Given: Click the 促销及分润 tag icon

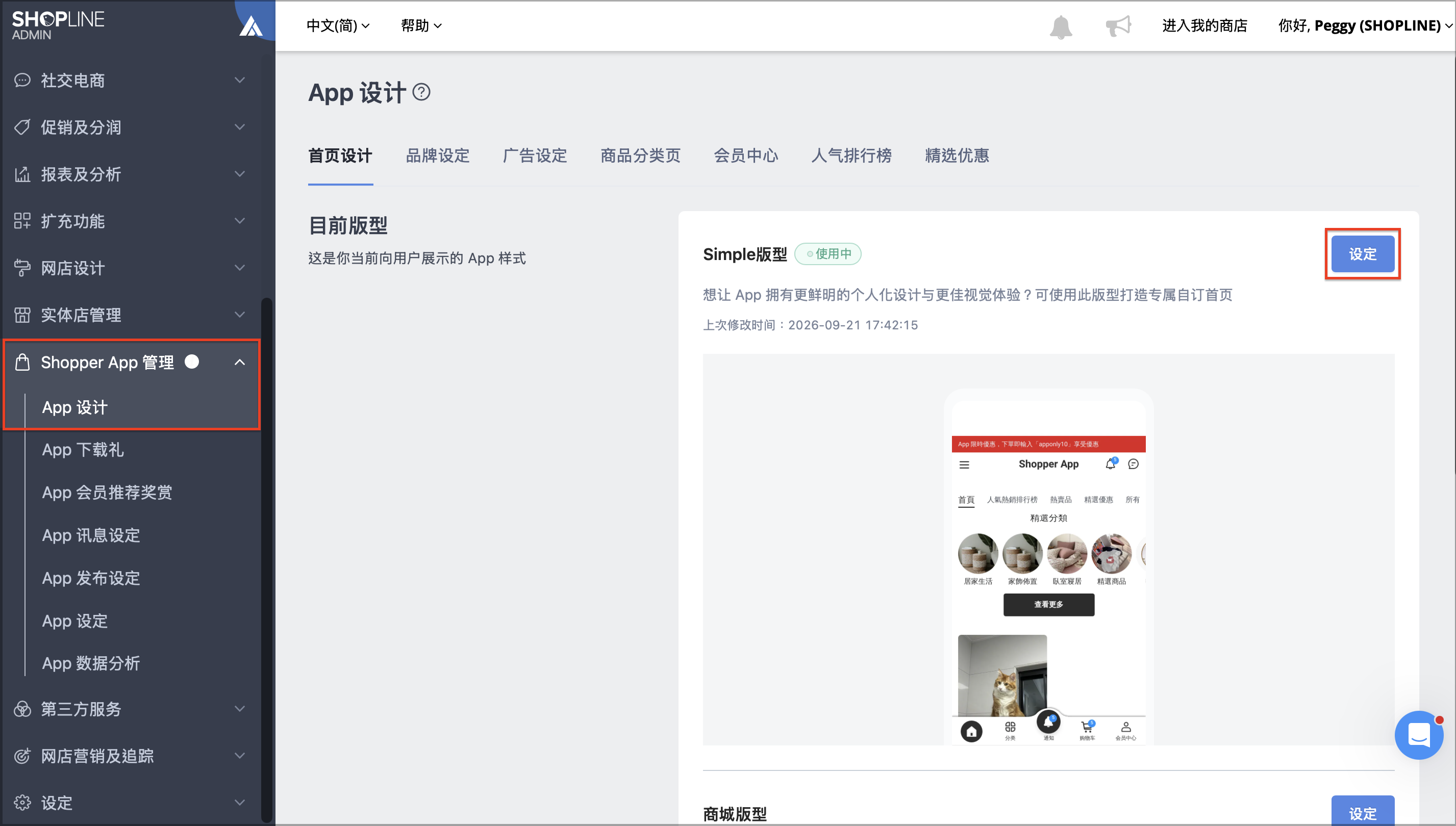Looking at the screenshot, I should click(x=22, y=127).
